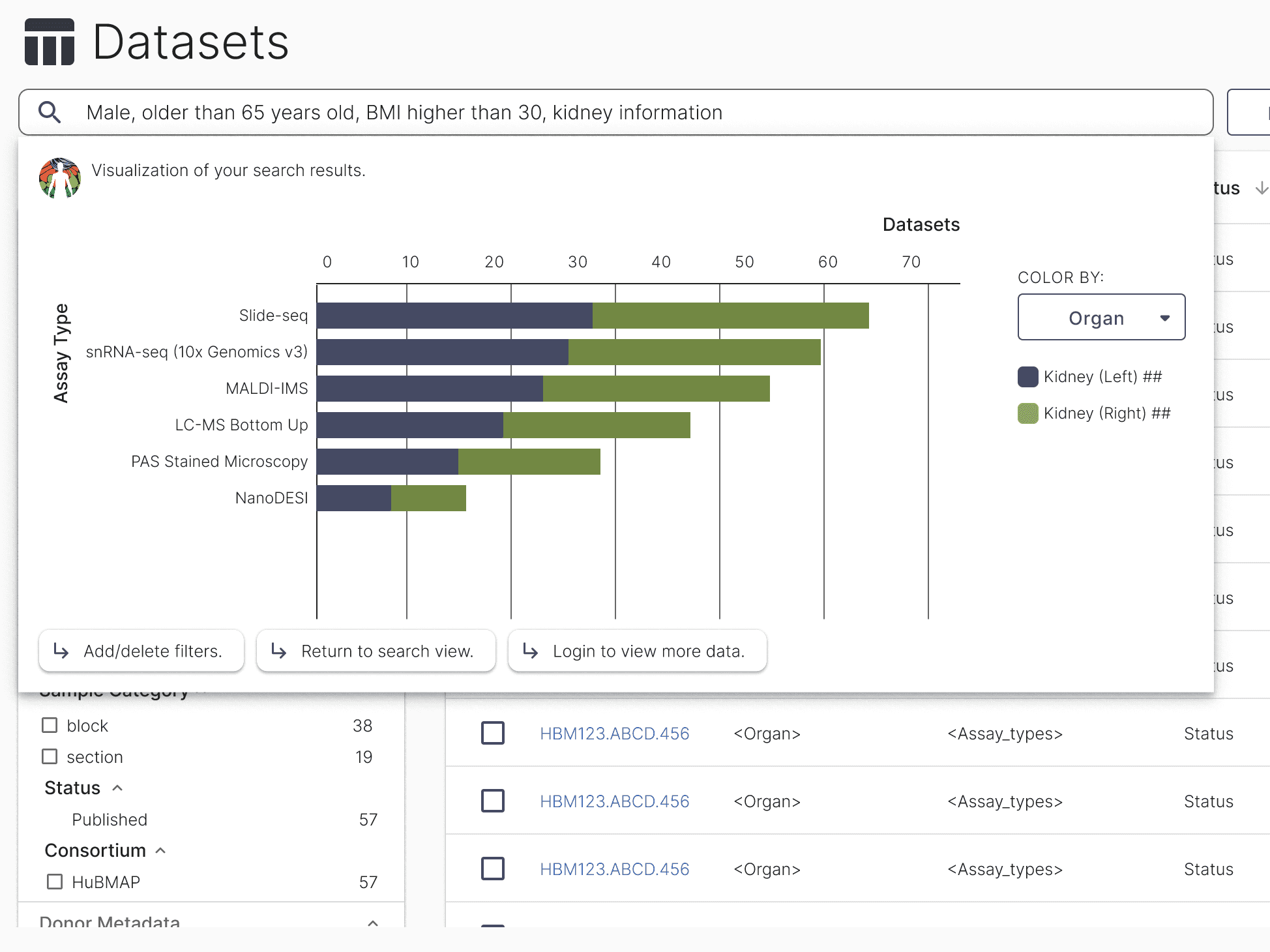1270x952 pixels.
Task: Click the Status column sort arrow
Action: [1262, 188]
